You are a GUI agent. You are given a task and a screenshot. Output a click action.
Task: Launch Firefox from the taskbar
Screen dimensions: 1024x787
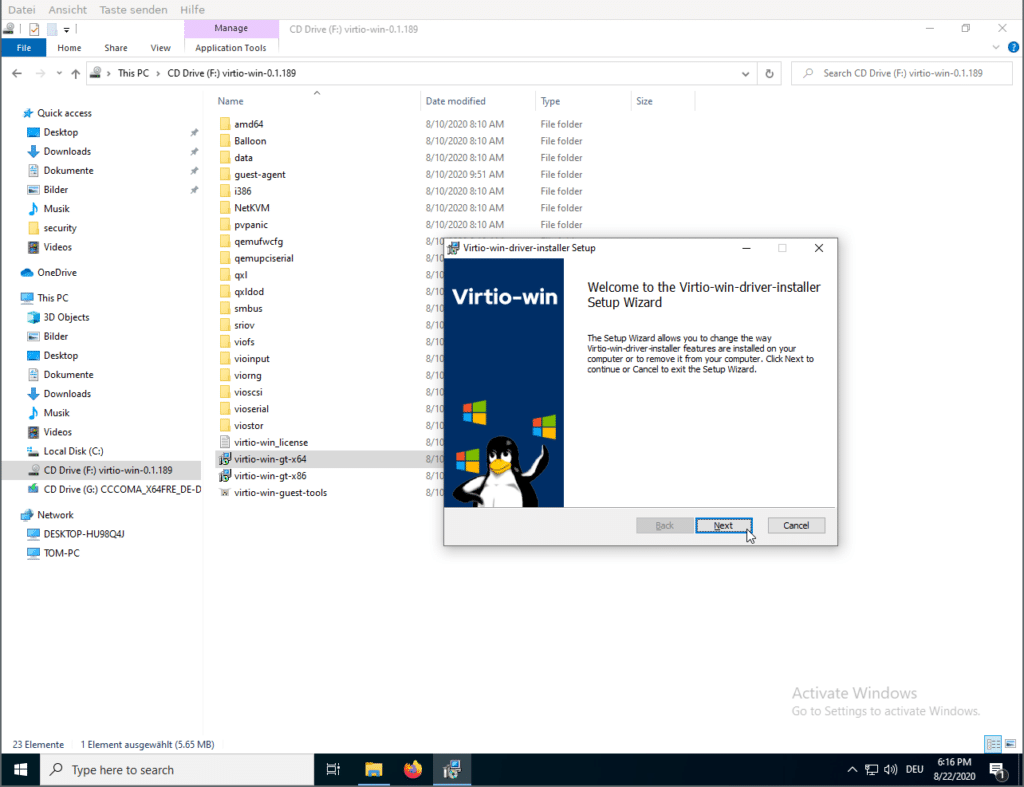[413, 770]
